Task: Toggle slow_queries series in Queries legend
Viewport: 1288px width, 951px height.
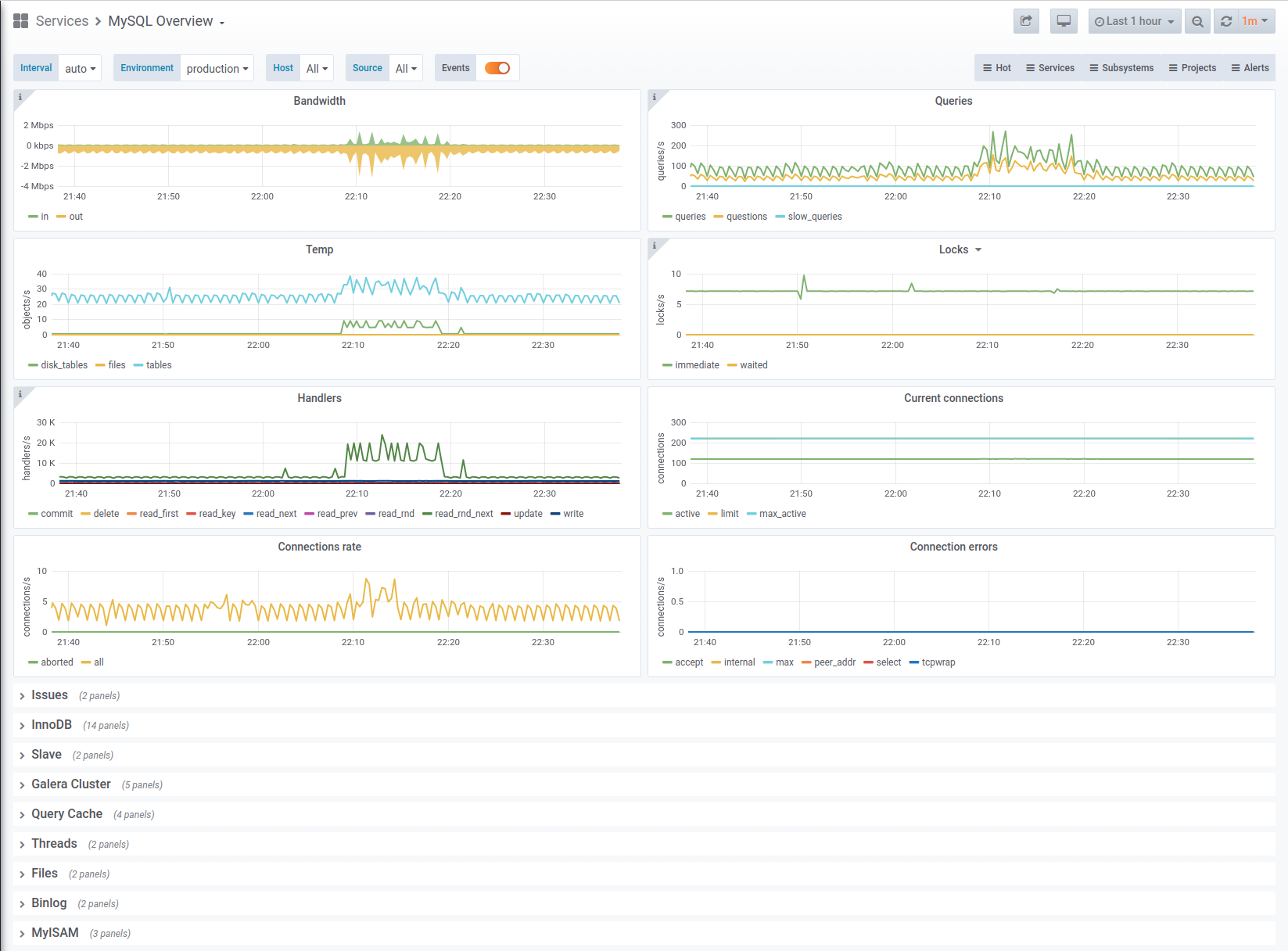Action: tap(809, 217)
